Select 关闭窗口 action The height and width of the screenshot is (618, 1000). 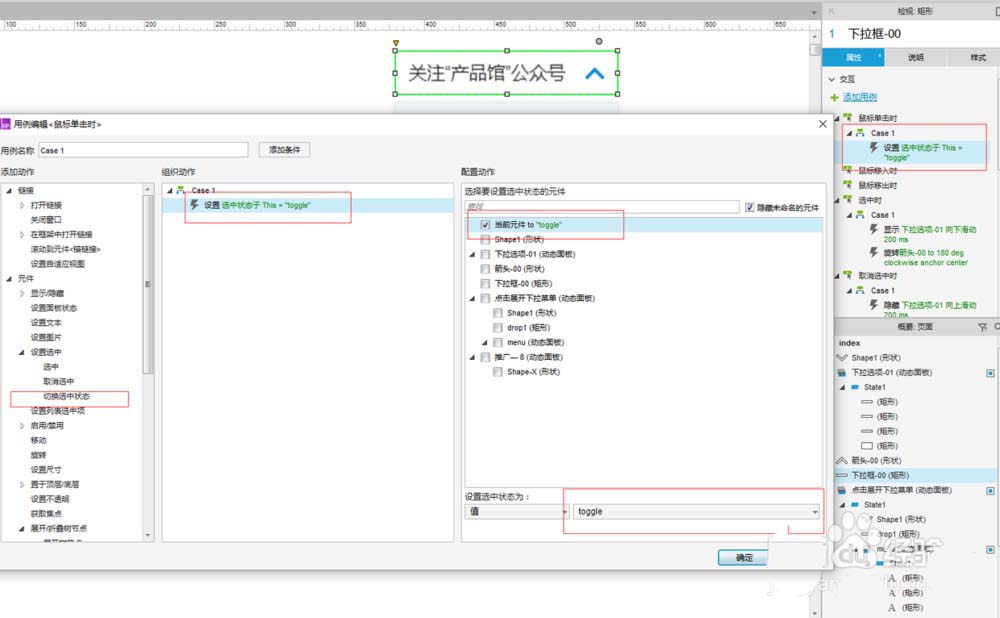coord(46,219)
